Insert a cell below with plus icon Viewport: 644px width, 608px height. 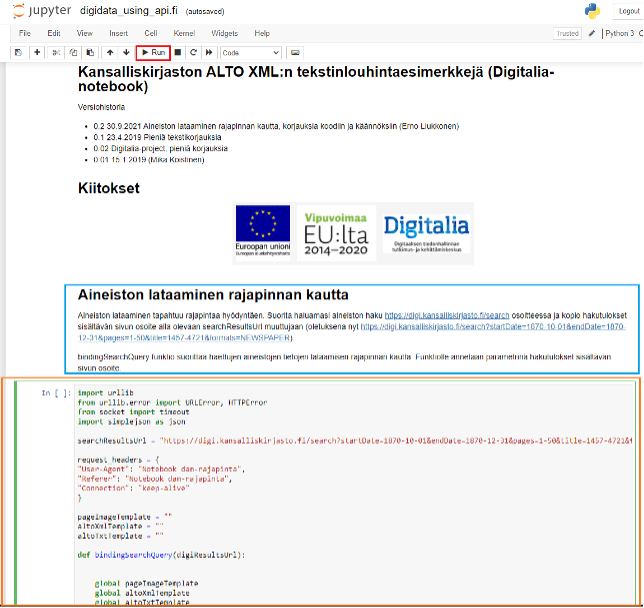coord(37,51)
